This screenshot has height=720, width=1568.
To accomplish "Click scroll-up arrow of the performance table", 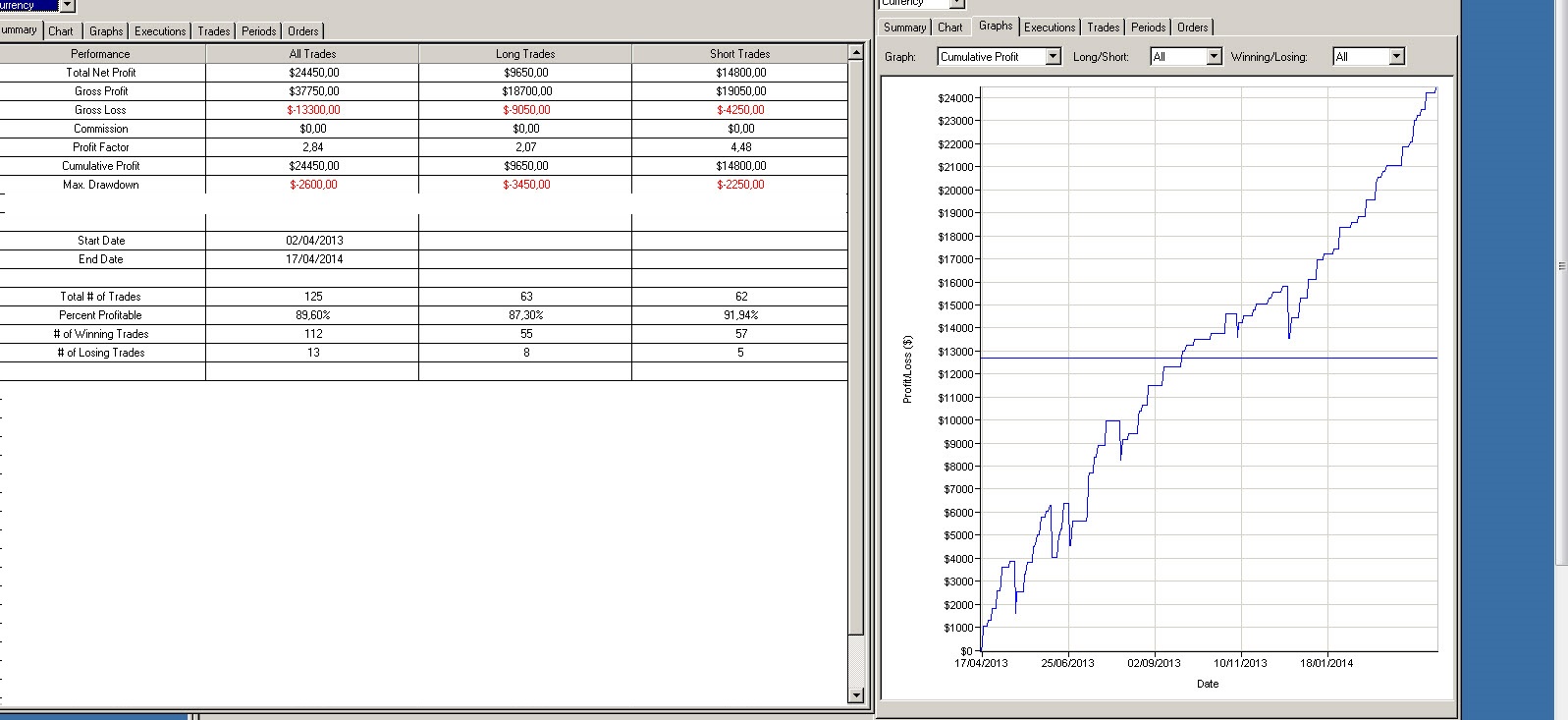I will [x=855, y=52].
